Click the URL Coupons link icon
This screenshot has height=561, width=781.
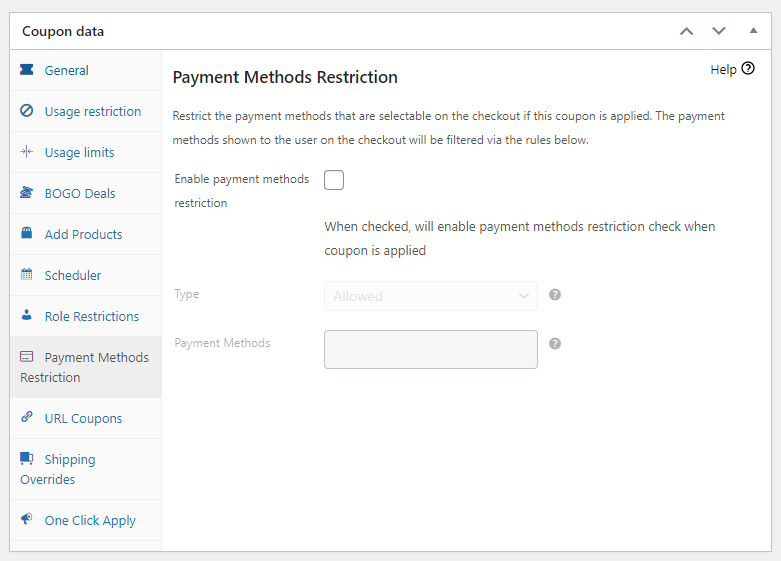pyautogui.click(x=27, y=418)
